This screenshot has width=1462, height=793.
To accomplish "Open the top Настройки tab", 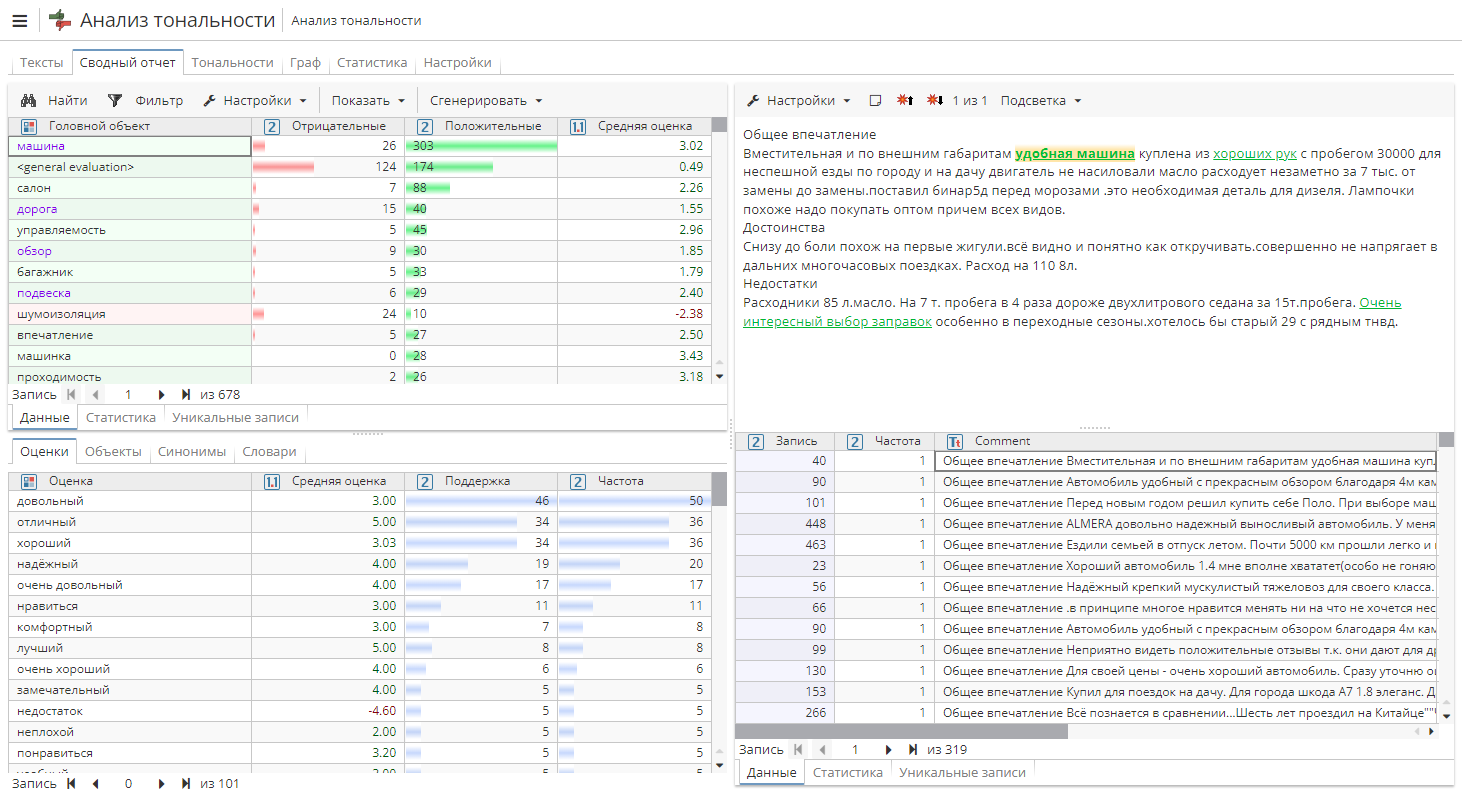I will click(x=457, y=62).
